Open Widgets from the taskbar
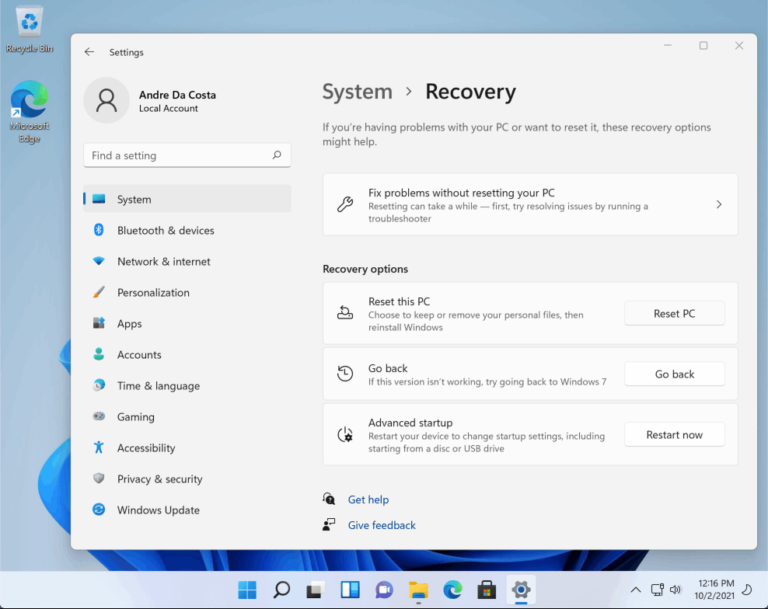This screenshot has width=768, height=609. pos(350,590)
